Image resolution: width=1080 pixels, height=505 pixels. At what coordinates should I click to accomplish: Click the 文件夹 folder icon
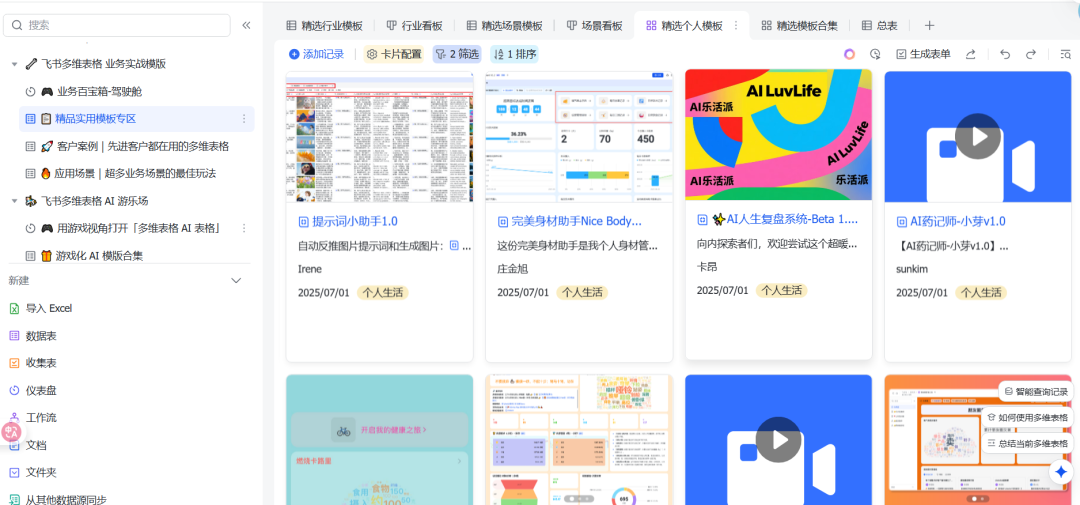14,473
